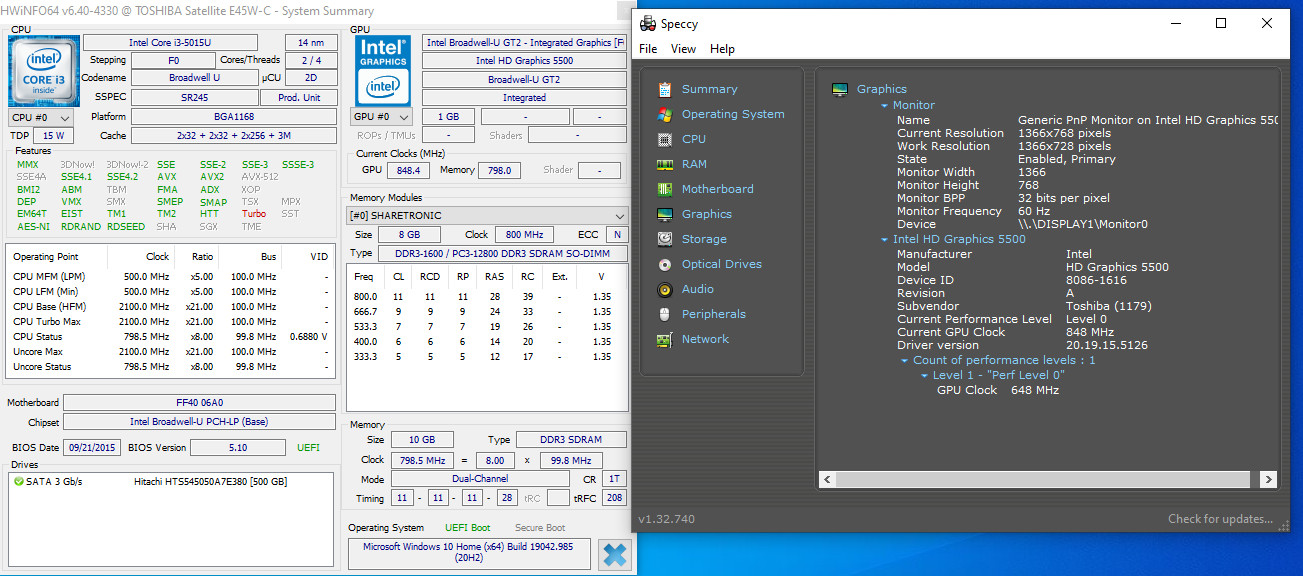Click the Uncore Status row
The width and height of the screenshot is (1303, 576).
[170, 367]
